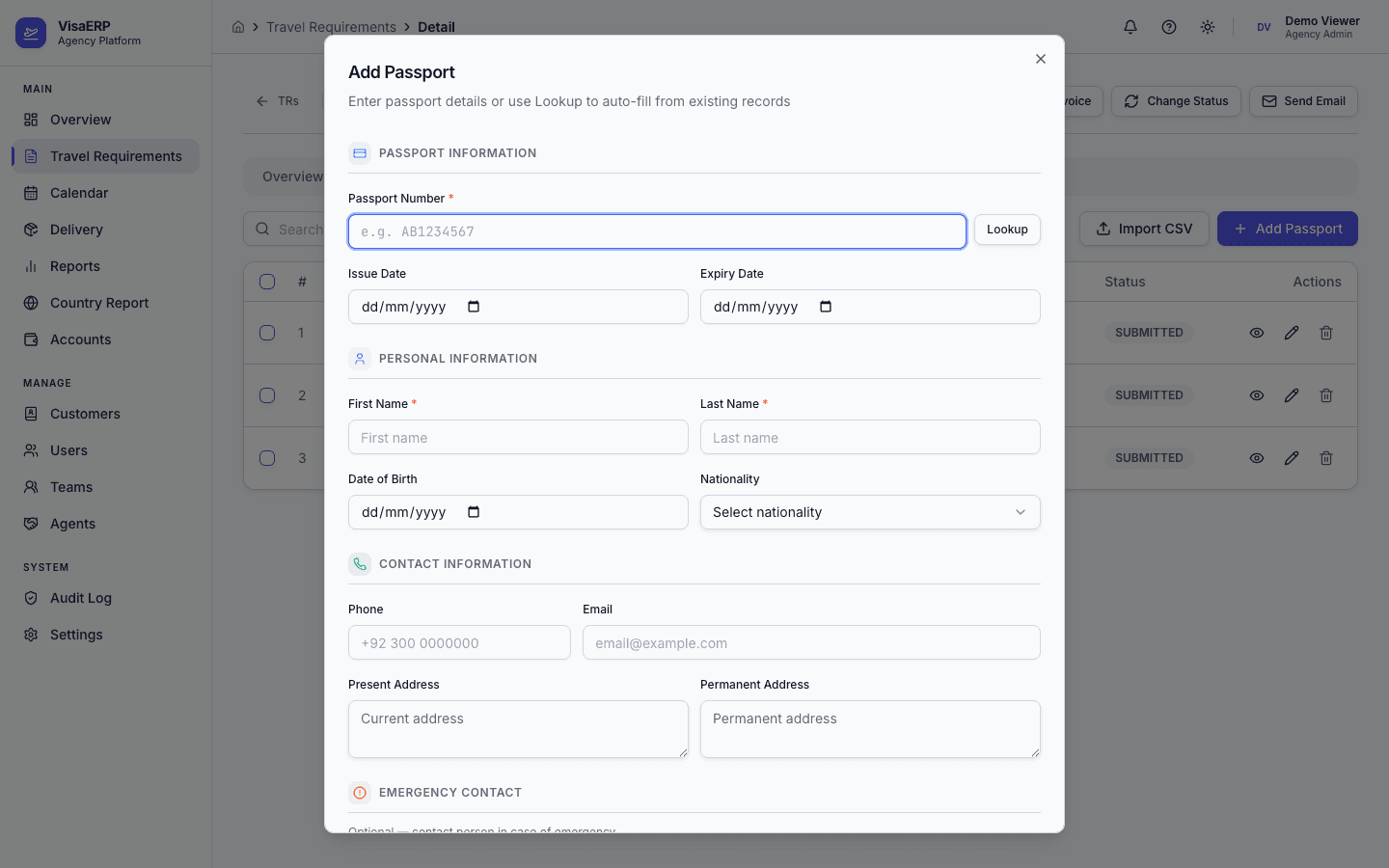Click the DV avatar badge
The image size is (1389, 868).
pyautogui.click(x=1264, y=27)
